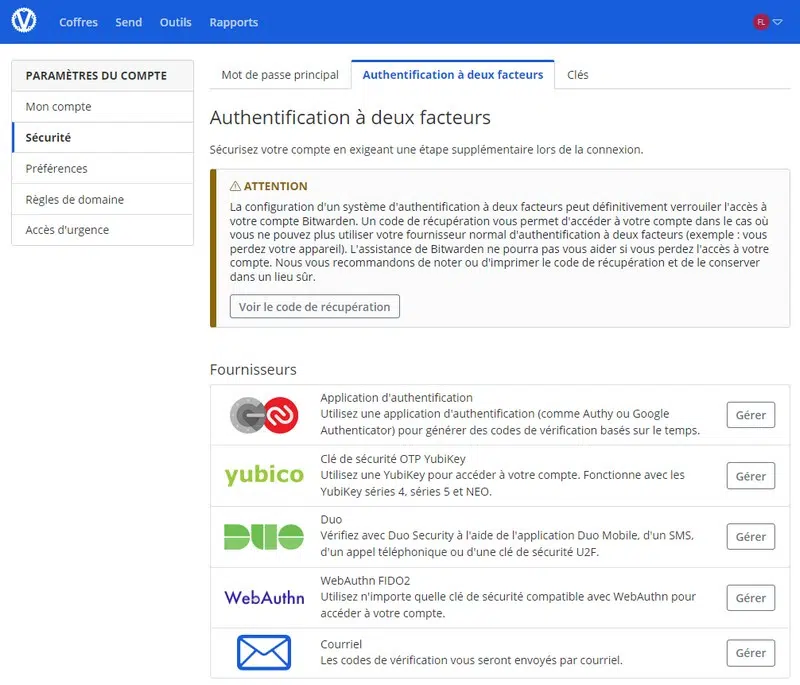Viewport: 800px width, 685px height.
Task: Click the Yubico logo
Action: (264, 476)
